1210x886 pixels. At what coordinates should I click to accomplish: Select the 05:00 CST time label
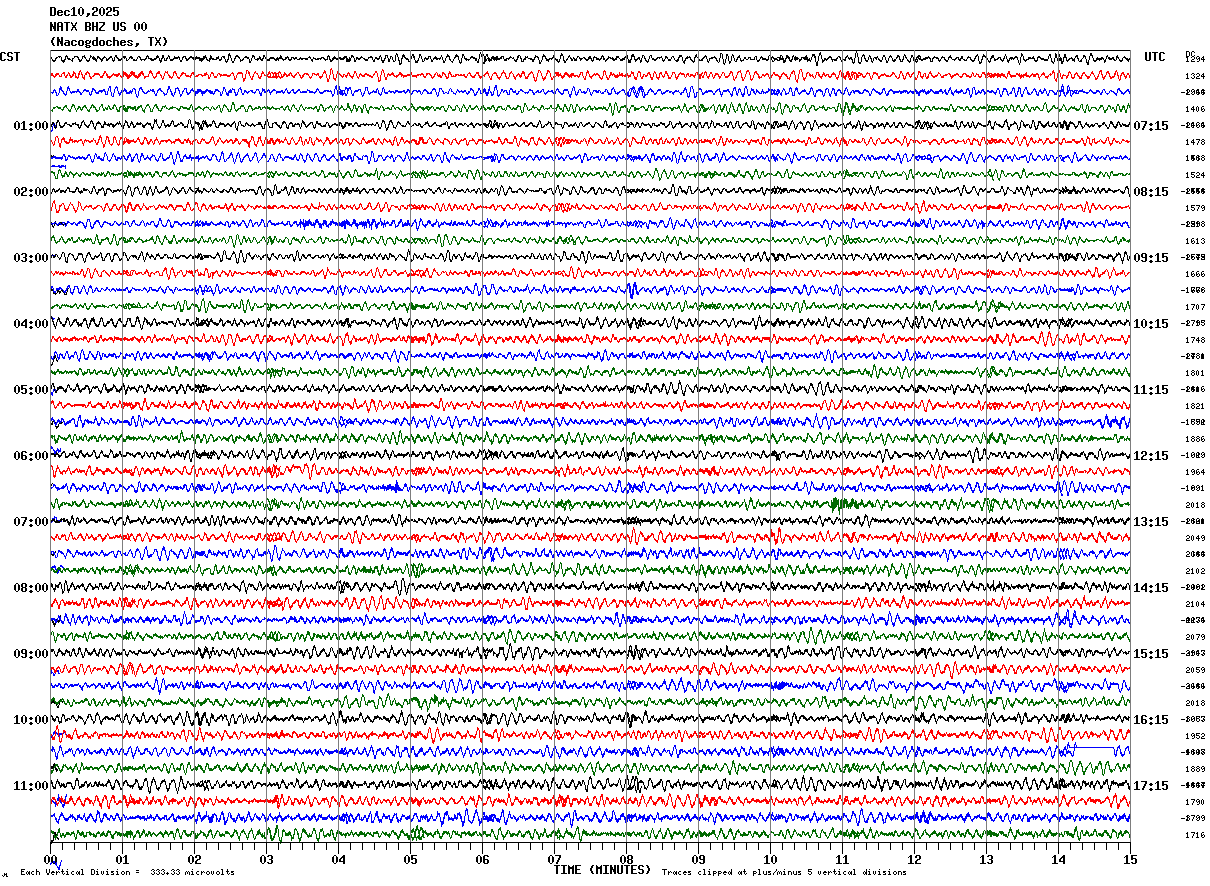pyautogui.click(x=31, y=390)
